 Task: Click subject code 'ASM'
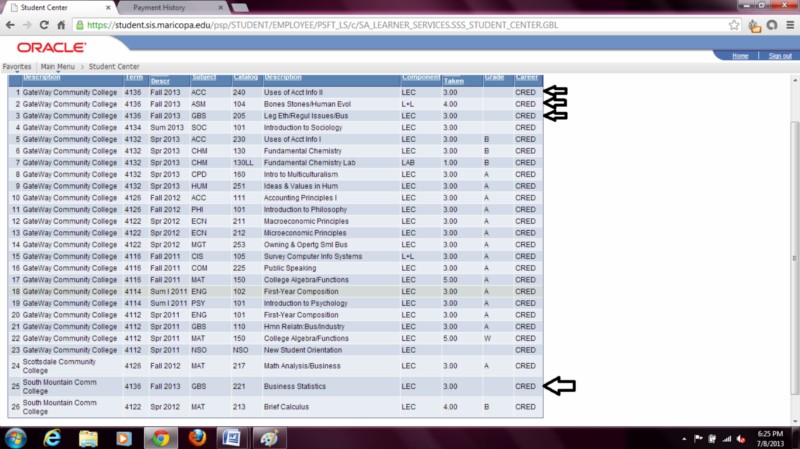tap(198, 104)
